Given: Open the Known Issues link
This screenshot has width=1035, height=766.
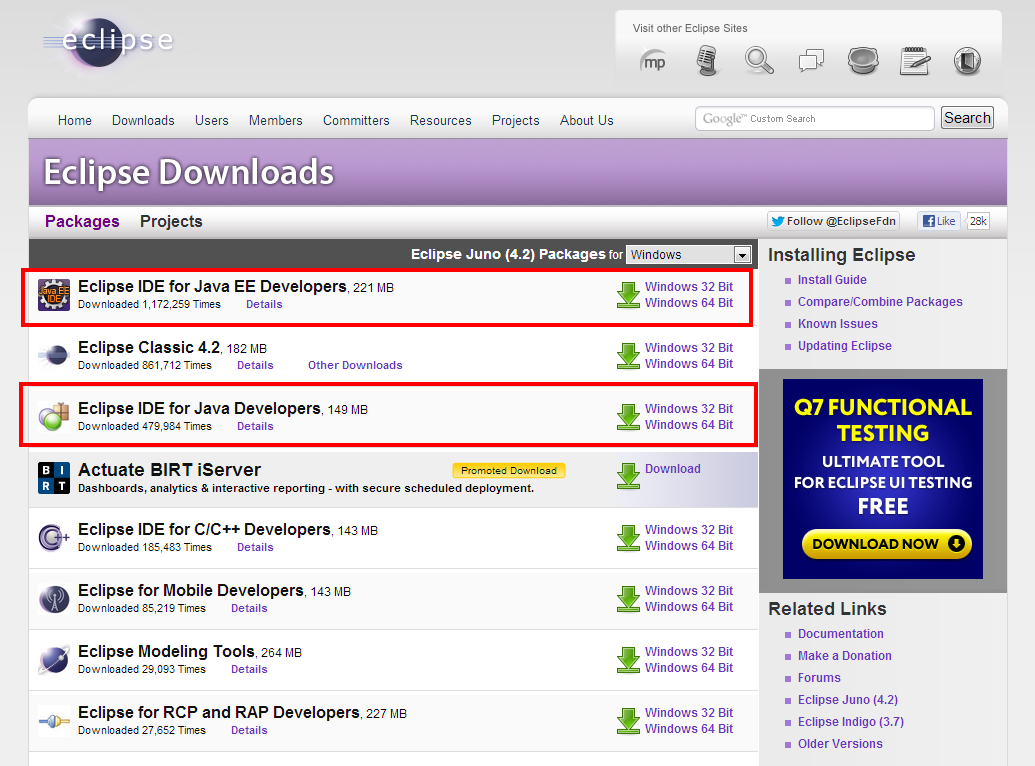Looking at the screenshot, I should tap(837, 324).
